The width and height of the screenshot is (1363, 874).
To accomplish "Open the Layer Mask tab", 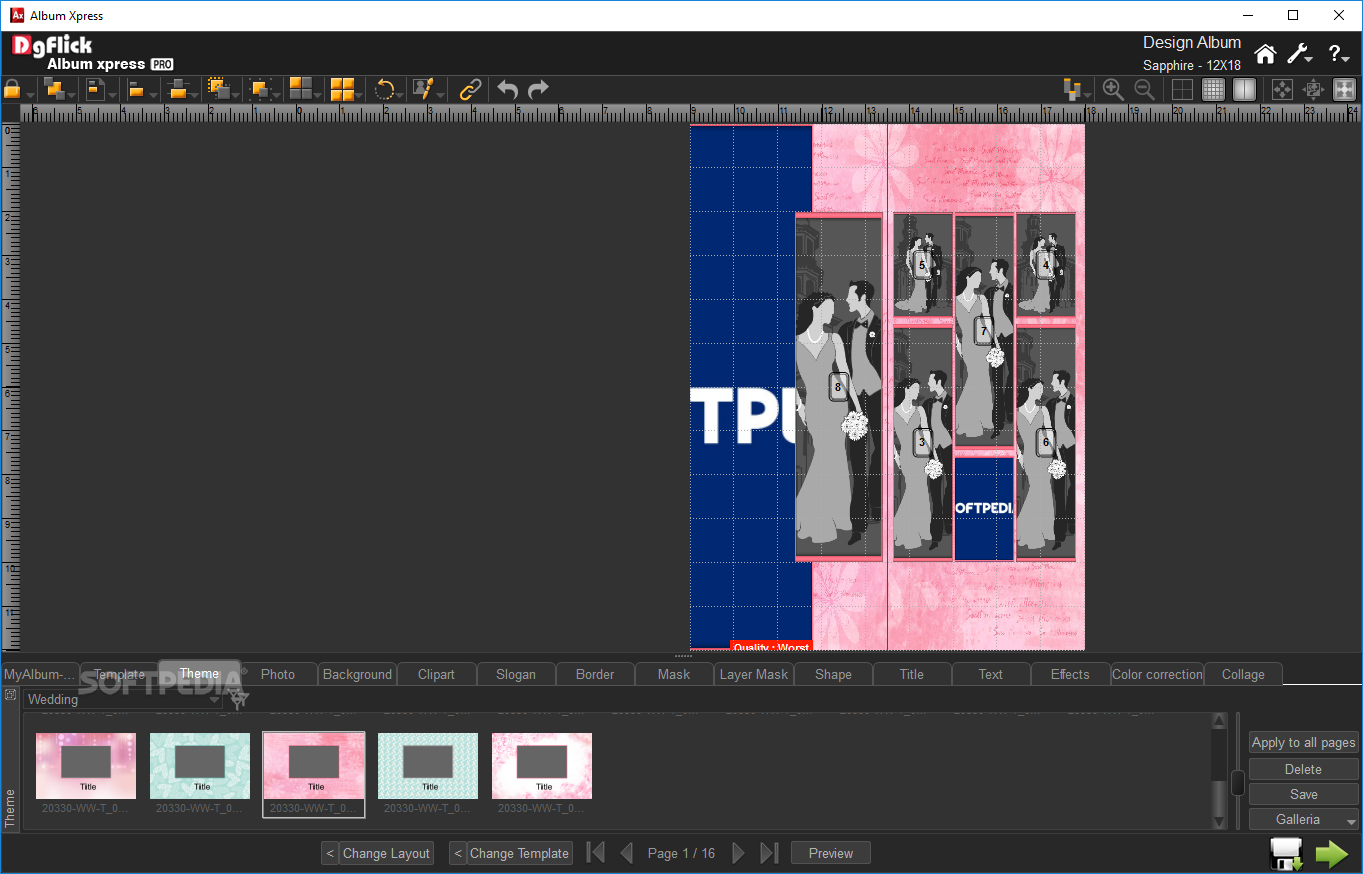I will pyautogui.click(x=754, y=674).
